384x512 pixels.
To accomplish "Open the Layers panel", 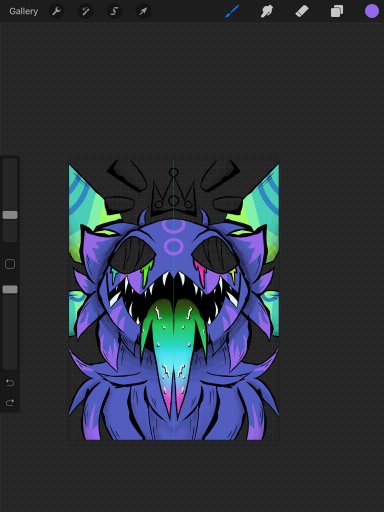I will (337, 11).
